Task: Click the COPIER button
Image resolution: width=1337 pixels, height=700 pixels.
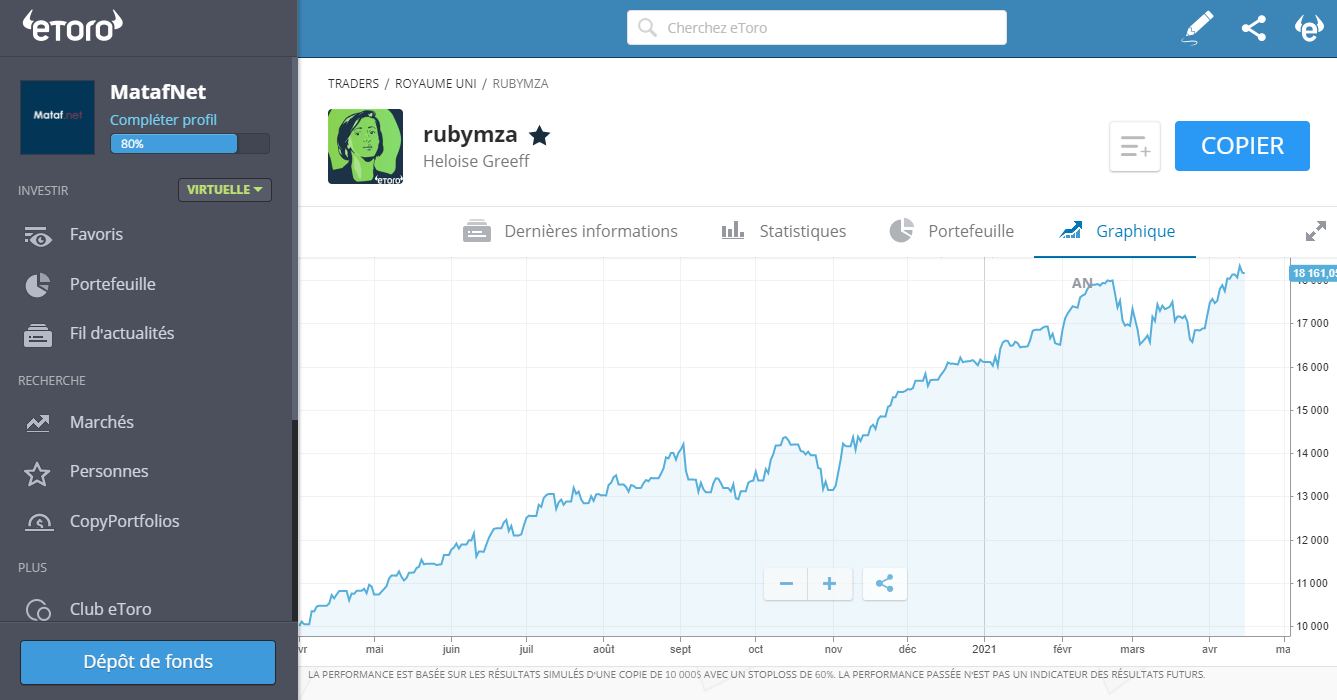Action: [1242, 147]
